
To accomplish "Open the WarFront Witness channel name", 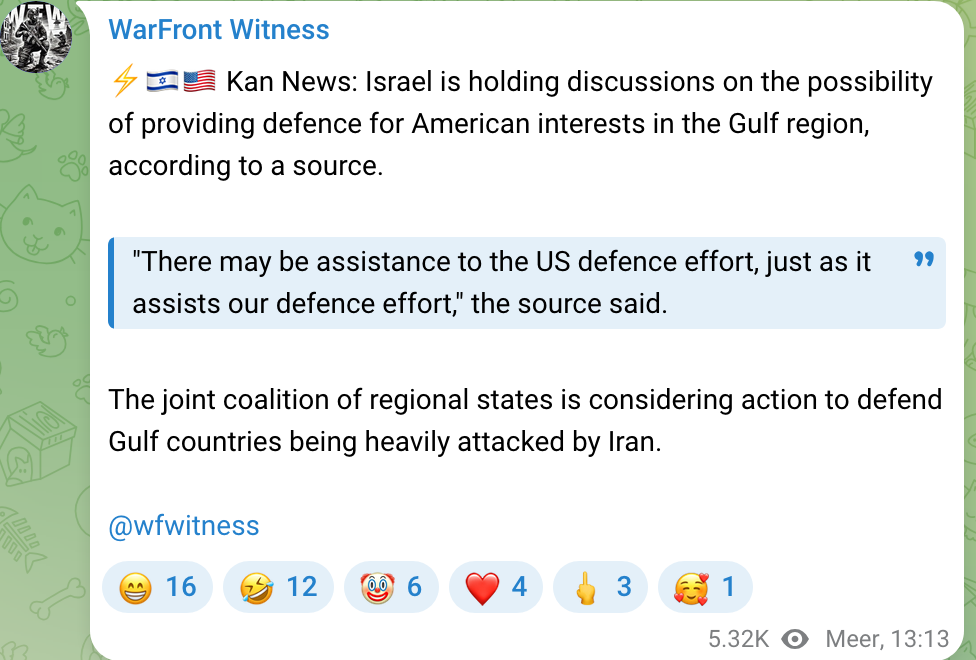I will click(x=219, y=30).
